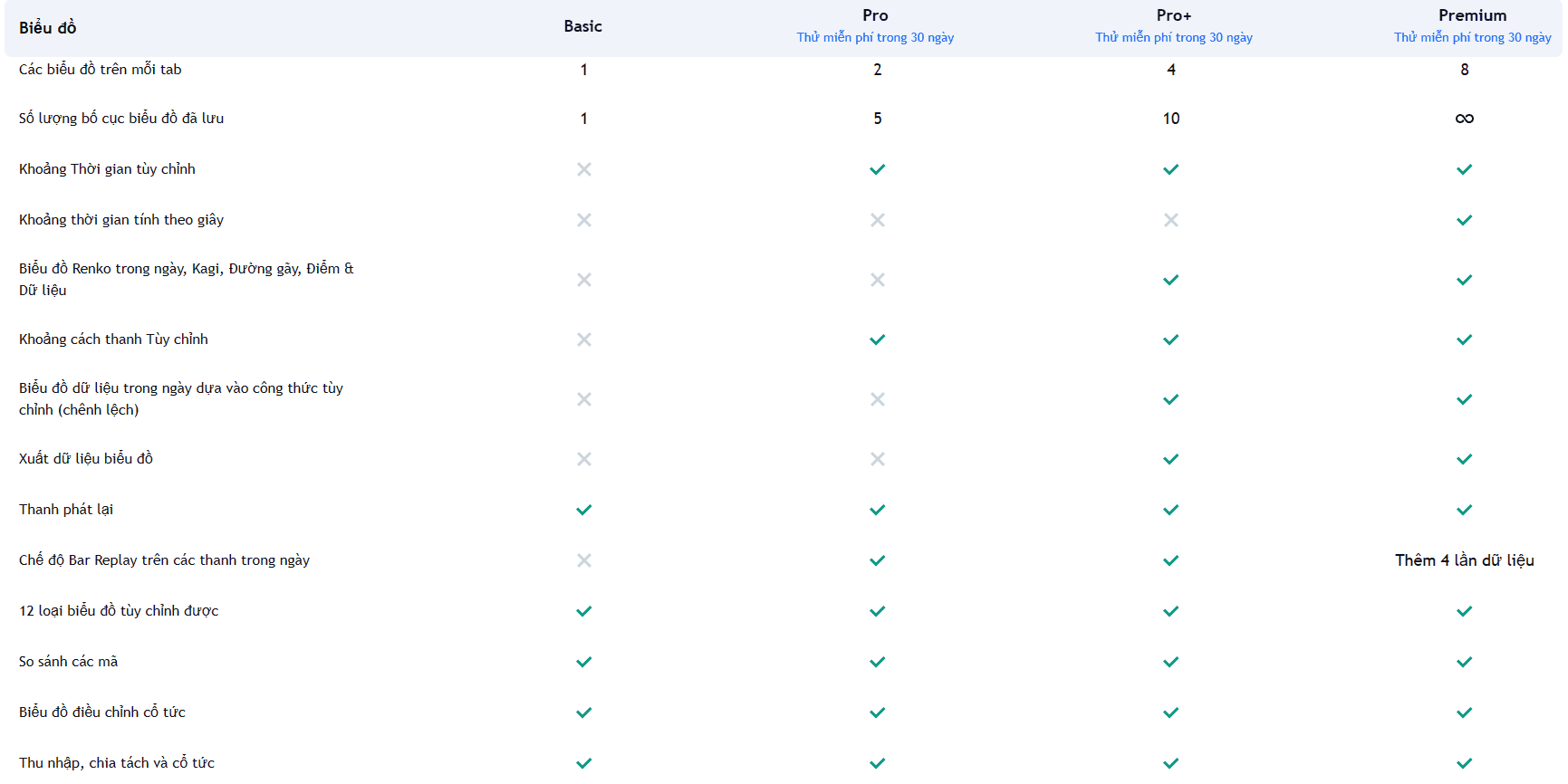Screen dimensions: 1568x784
Task: Select the 'Xuất dữ liệu biểu đồ' row label
Action: pyautogui.click(x=86, y=459)
